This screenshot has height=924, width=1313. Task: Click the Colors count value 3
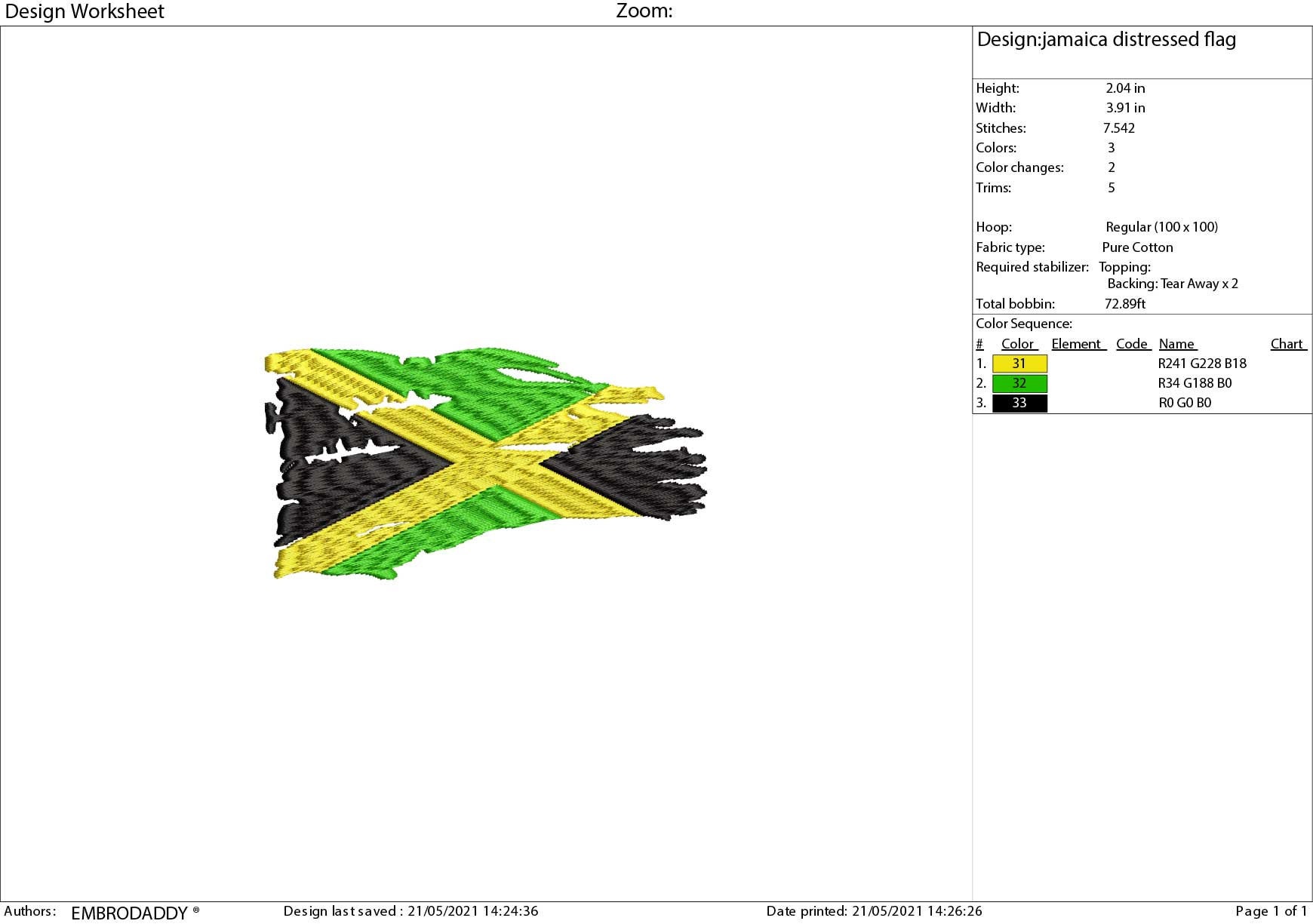click(1111, 148)
